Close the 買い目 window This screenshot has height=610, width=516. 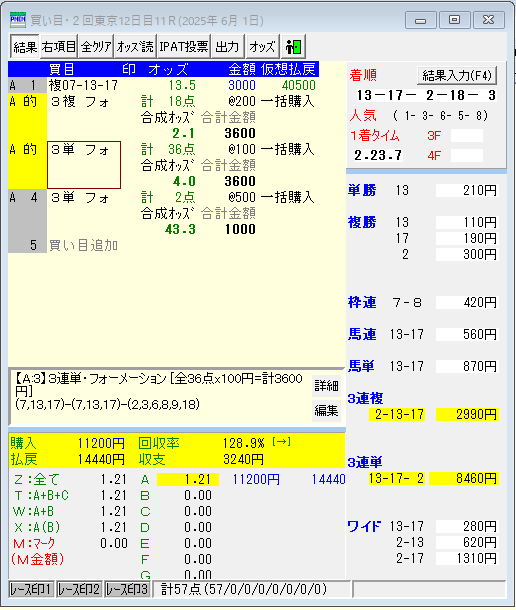[x=489, y=20]
